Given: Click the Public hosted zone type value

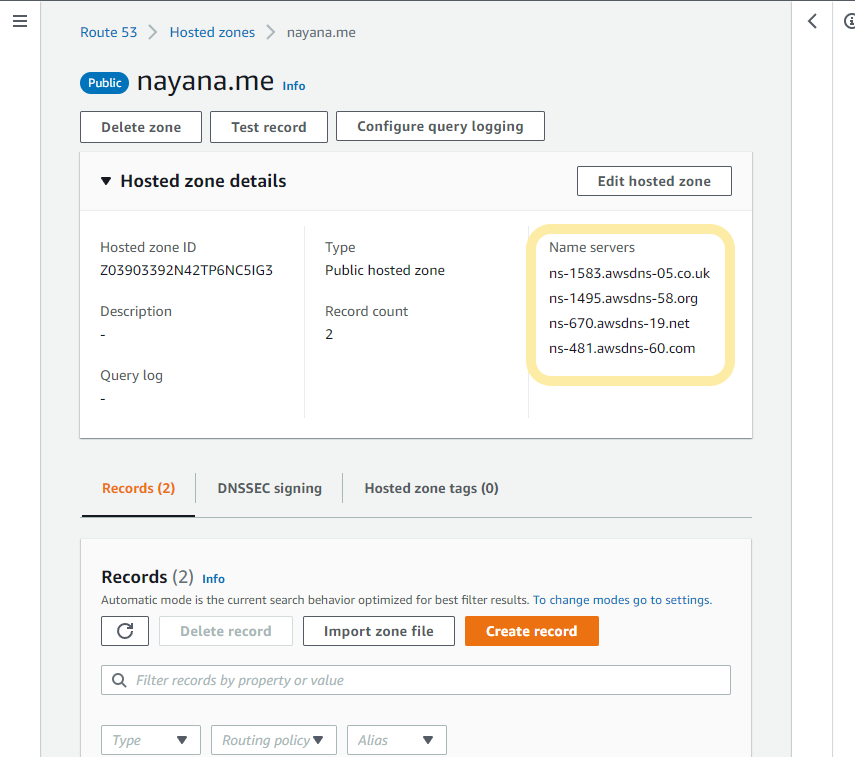Looking at the screenshot, I should coord(385,271).
